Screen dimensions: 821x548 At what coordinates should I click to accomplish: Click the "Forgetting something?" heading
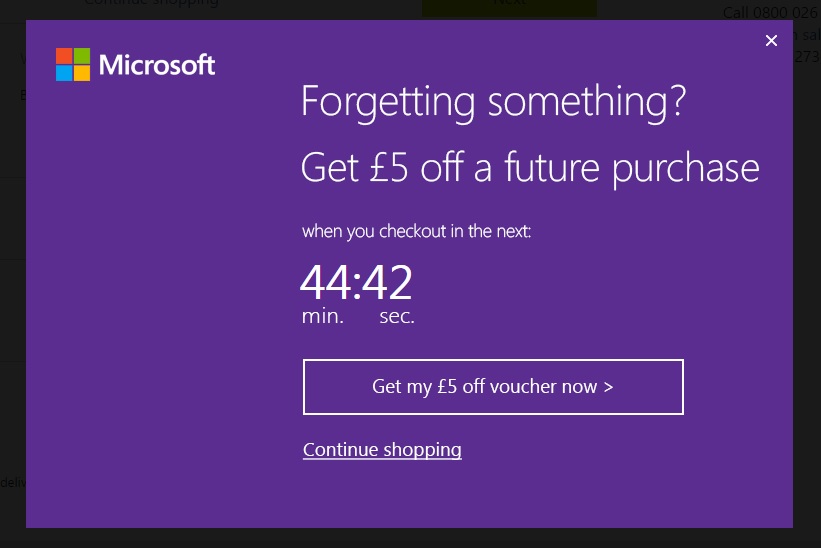[493, 101]
